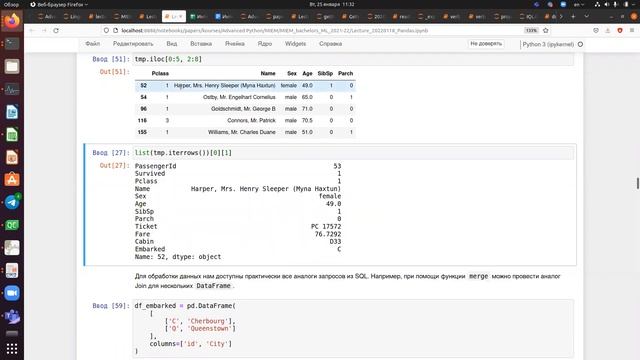Switch to the active white browser tab

tap(174, 16)
